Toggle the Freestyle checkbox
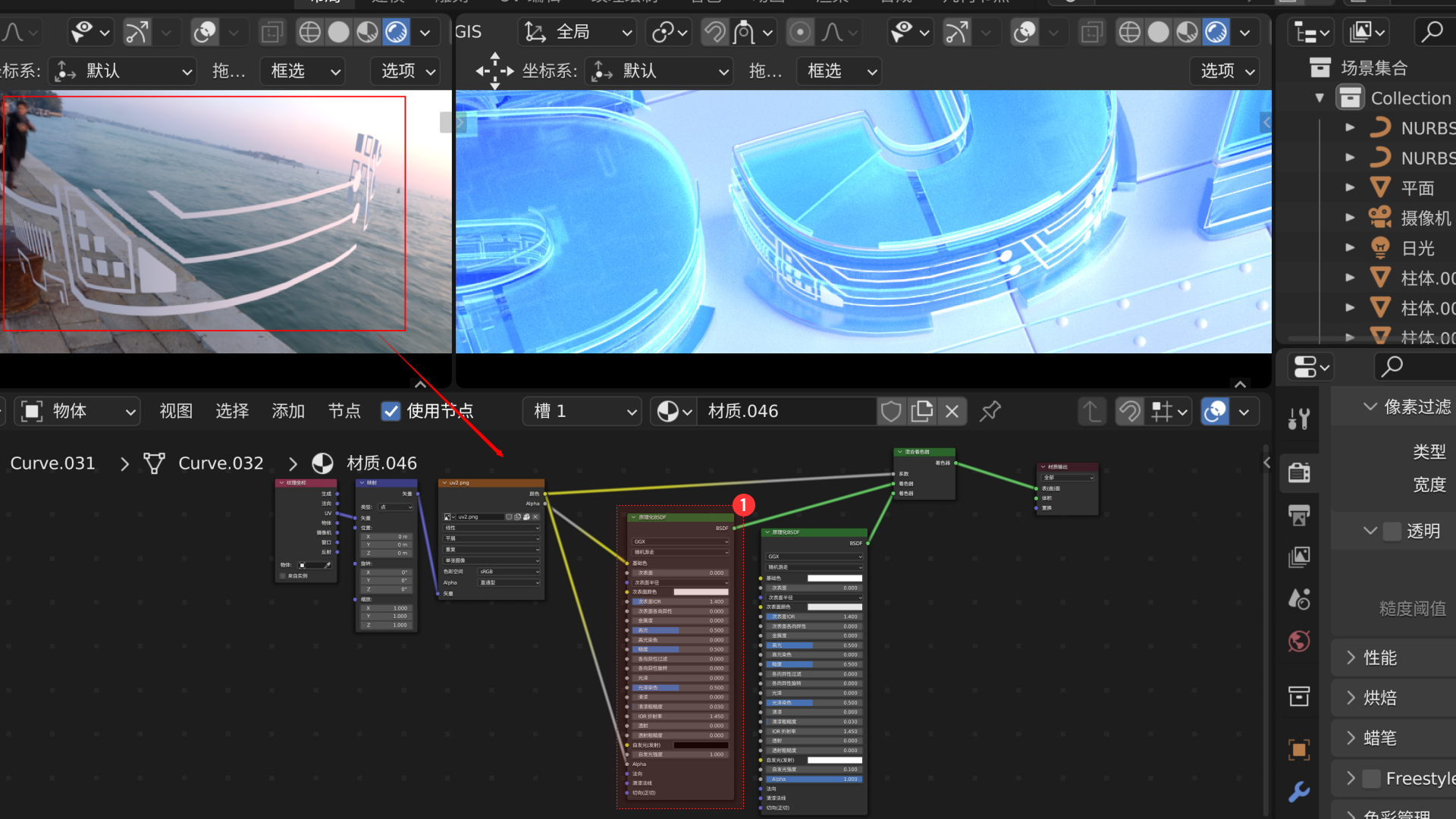Screen dimensions: 1456x819 coord(1371,778)
